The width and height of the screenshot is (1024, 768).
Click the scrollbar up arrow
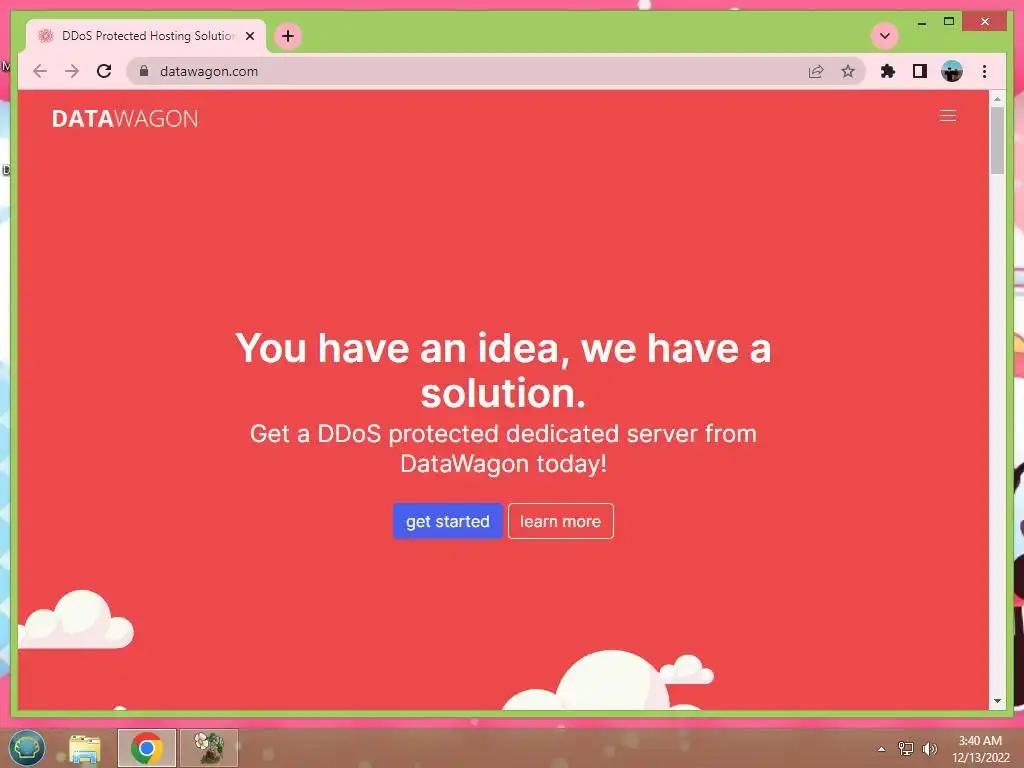coord(997,99)
